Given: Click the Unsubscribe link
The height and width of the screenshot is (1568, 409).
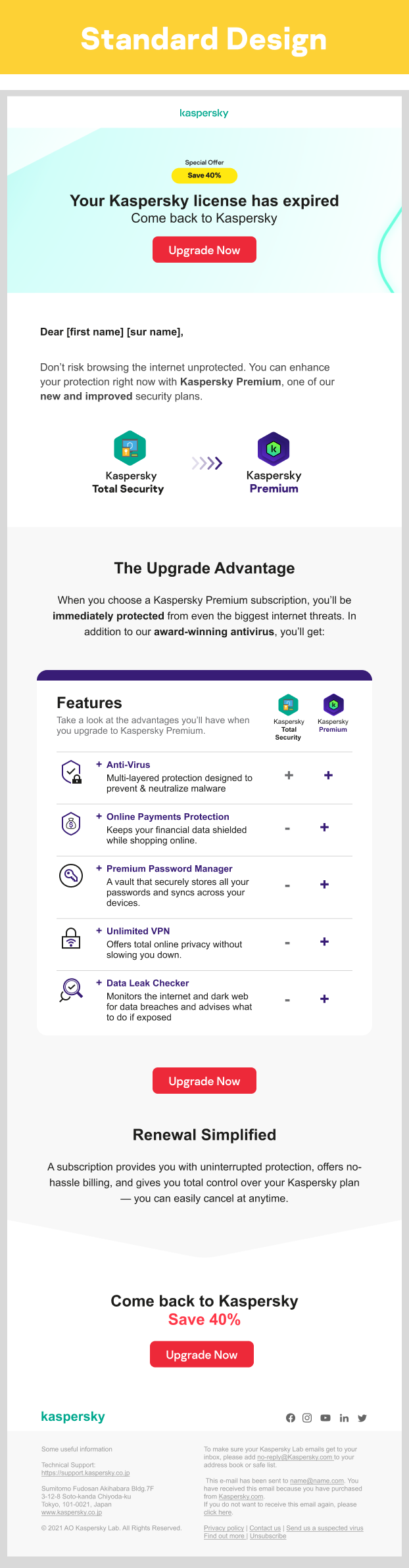Looking at the screenshot, I should tap(268, 1536).
